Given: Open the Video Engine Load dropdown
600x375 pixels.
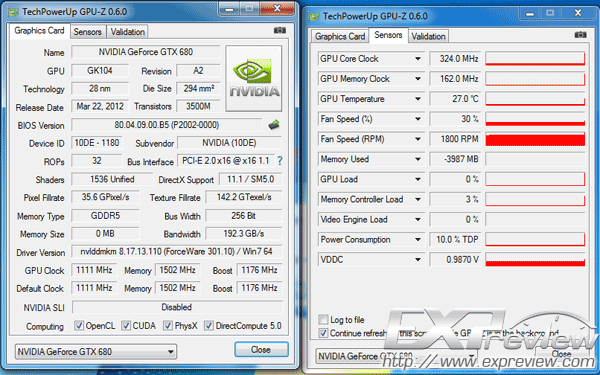Looking at the screenshot, I should (x=418, y=219).
